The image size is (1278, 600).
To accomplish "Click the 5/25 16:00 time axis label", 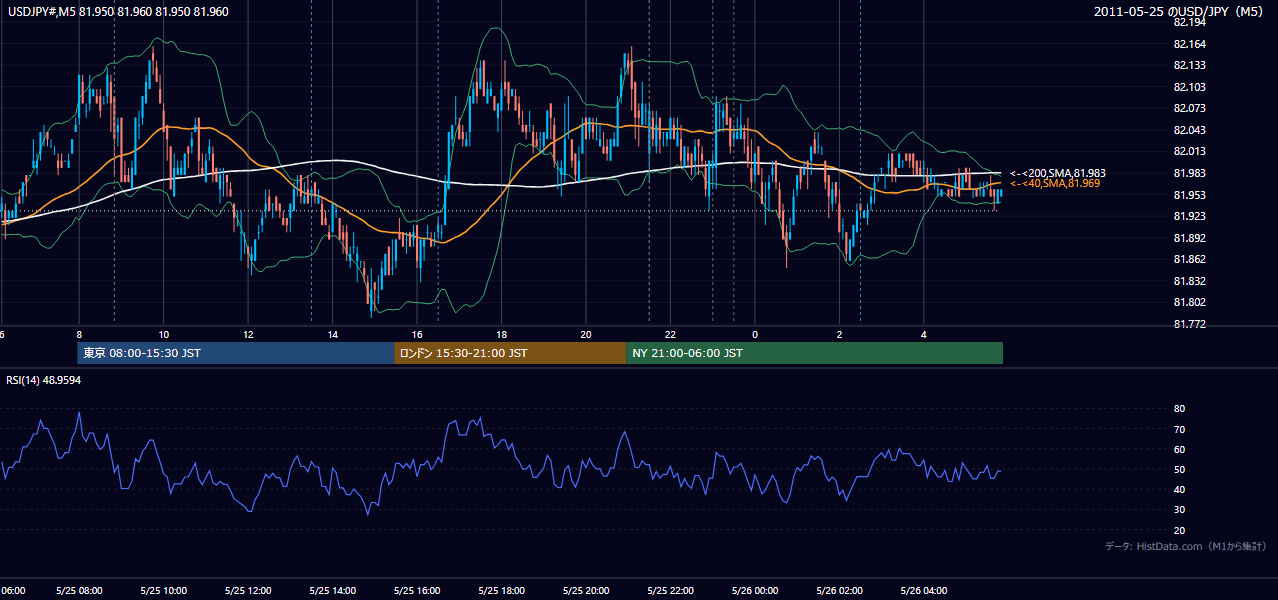I will (x=418, y=590).
